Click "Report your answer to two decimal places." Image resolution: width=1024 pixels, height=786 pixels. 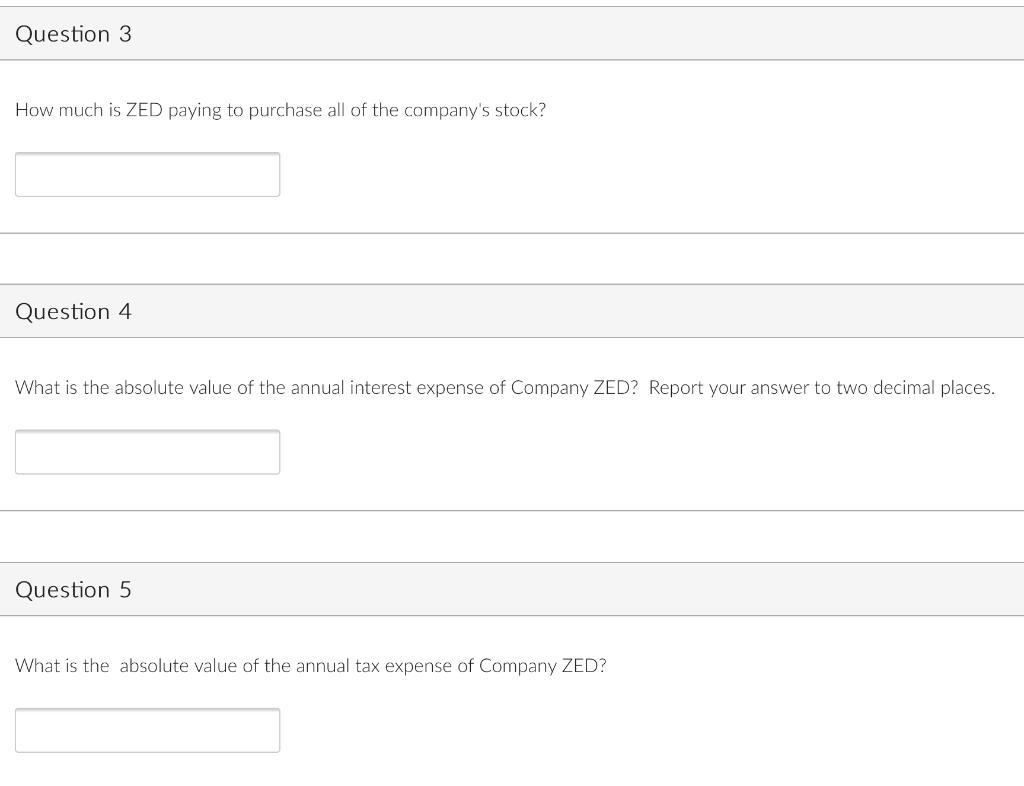(822, 388)
